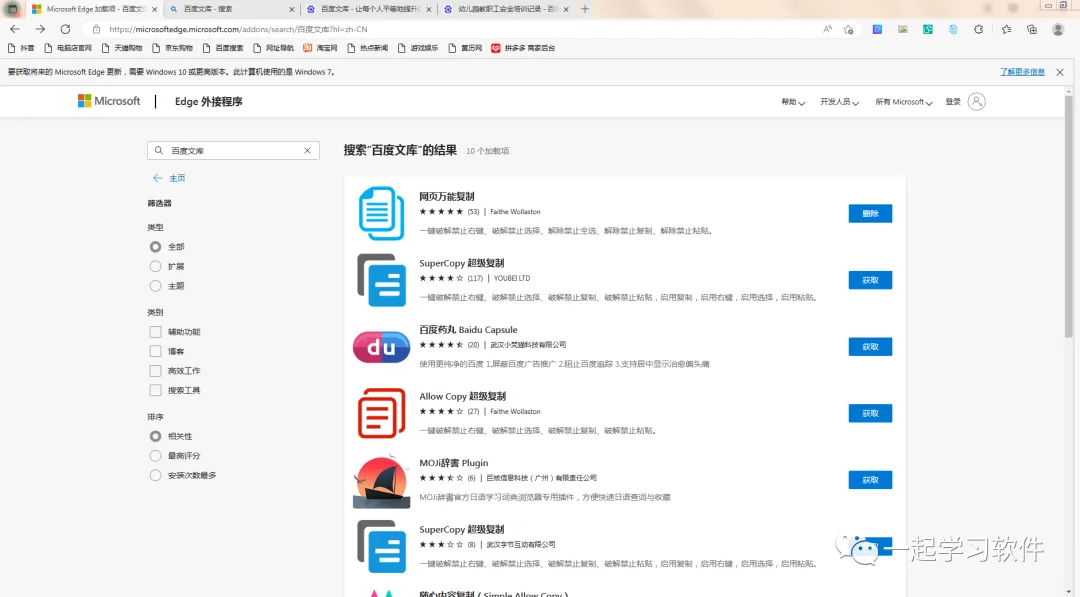This screenshot has width=1080, height=597.
Task: Check the 博客 category box
Action: (156, 351)
